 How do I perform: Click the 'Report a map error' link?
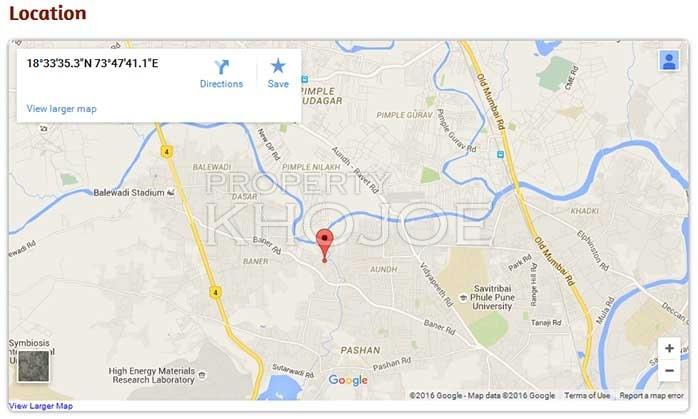[x=651, y=395]
